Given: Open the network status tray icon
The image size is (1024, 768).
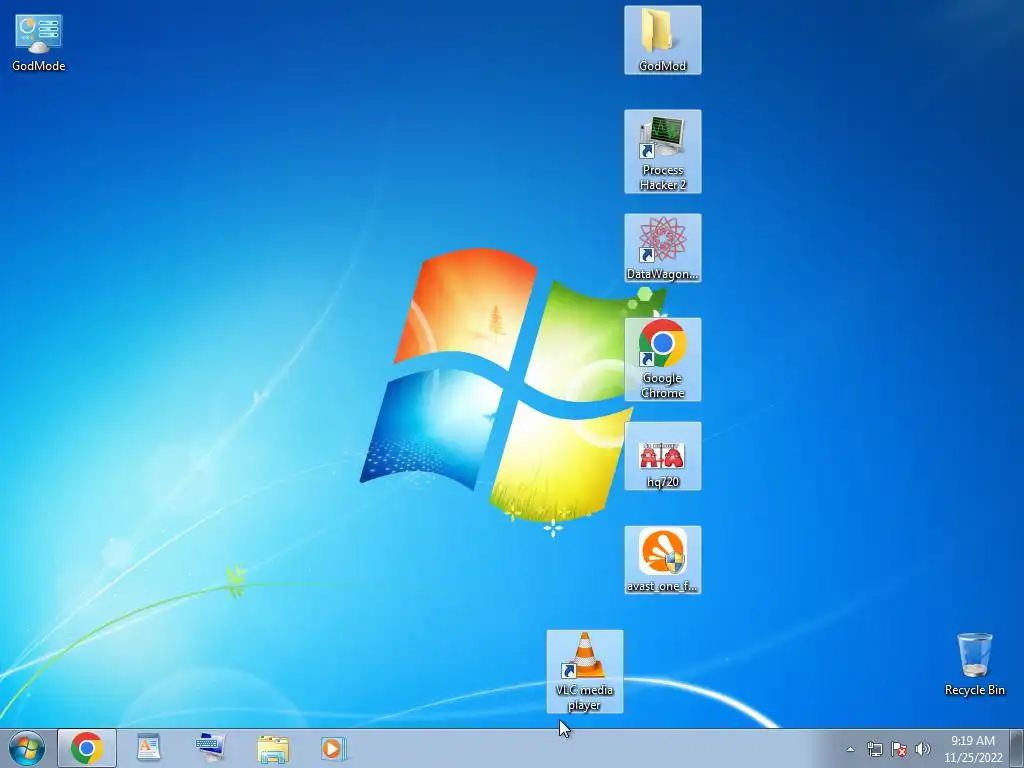Looking at the screenshot, I should point(874,749).
